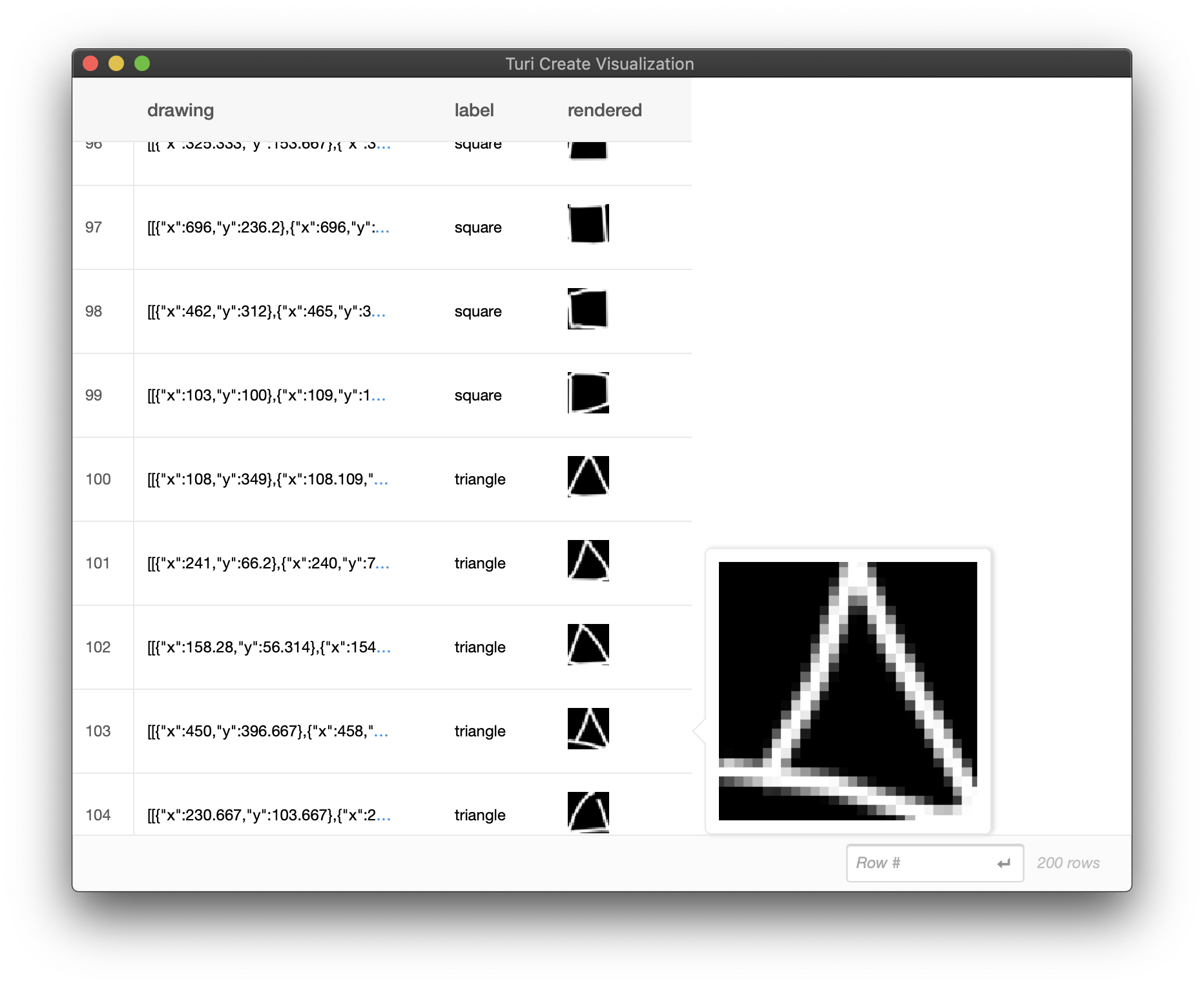Click row index number 103

[x=98, y=731]
